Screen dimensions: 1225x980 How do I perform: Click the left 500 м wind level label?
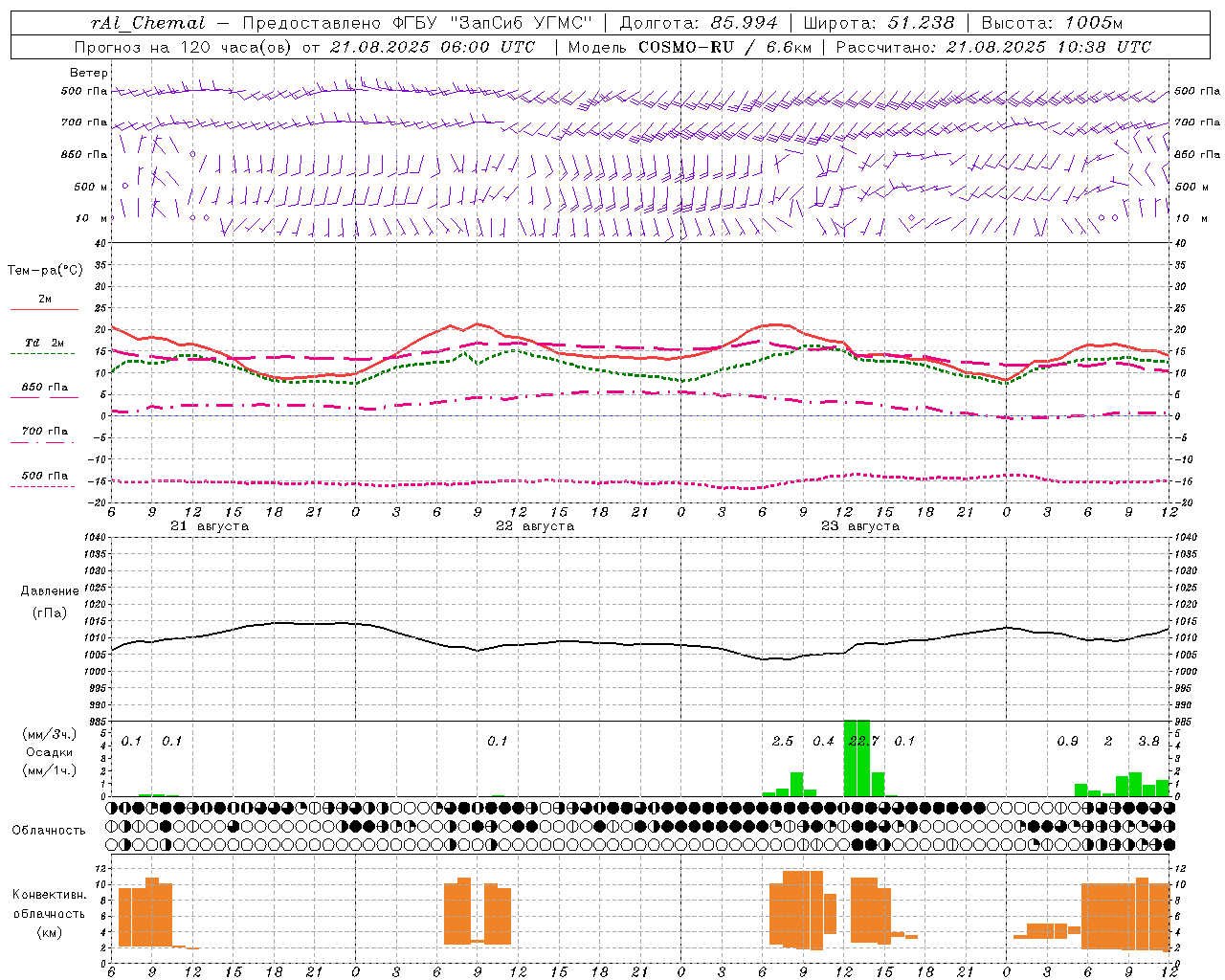coord(91,187)
